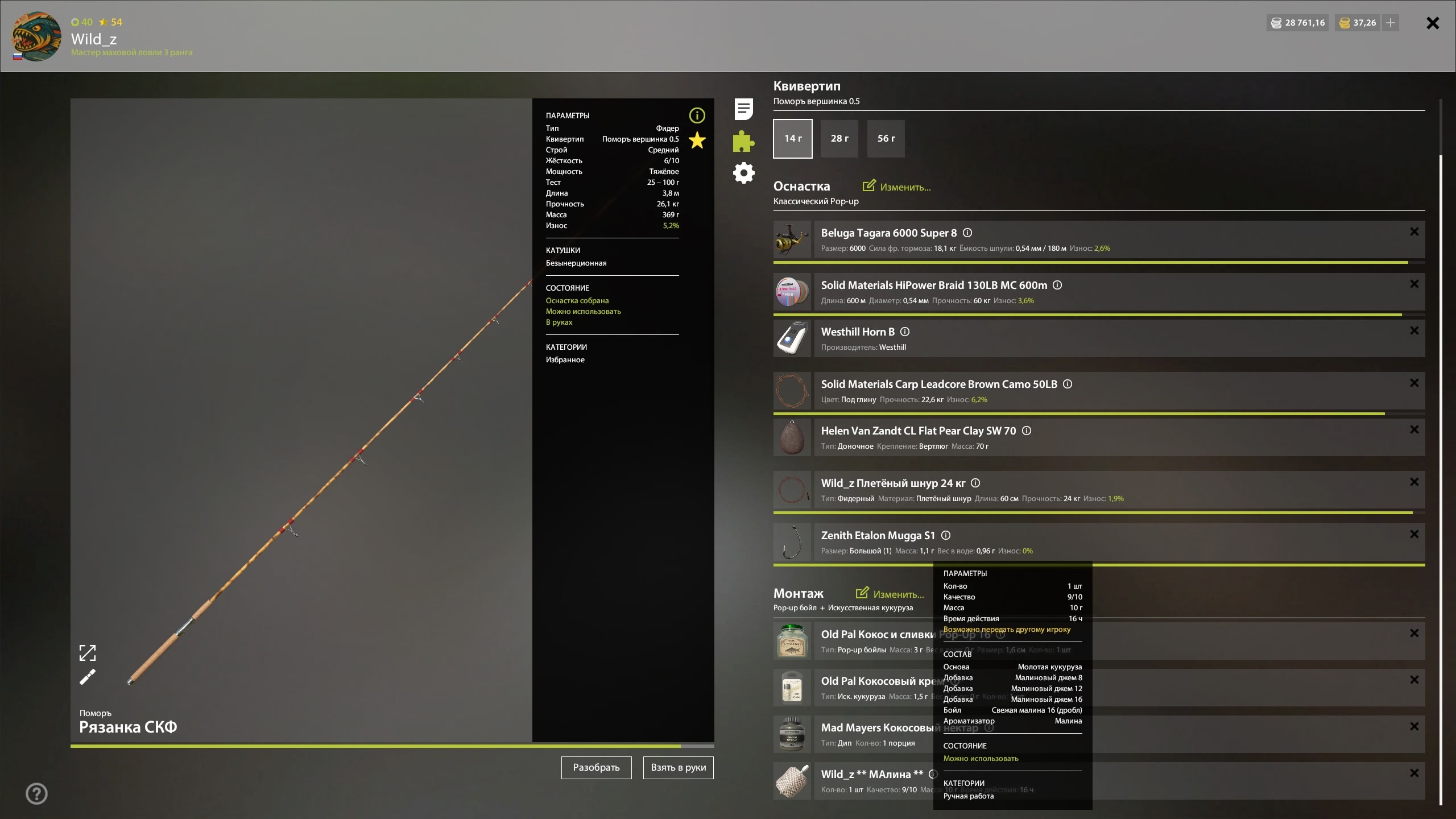Click the Beluga Tagara reel thumbnail
Screen dimensions: 1456x819
coord(792,240)
